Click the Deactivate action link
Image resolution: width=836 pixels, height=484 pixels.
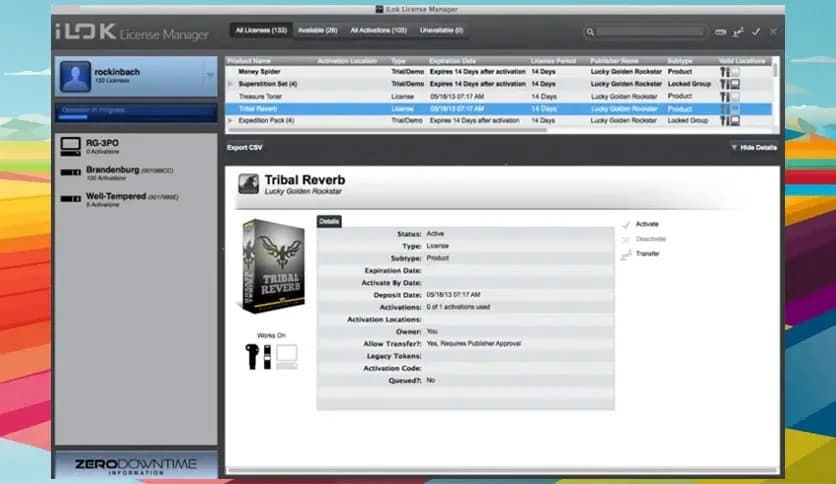[650, 239]
